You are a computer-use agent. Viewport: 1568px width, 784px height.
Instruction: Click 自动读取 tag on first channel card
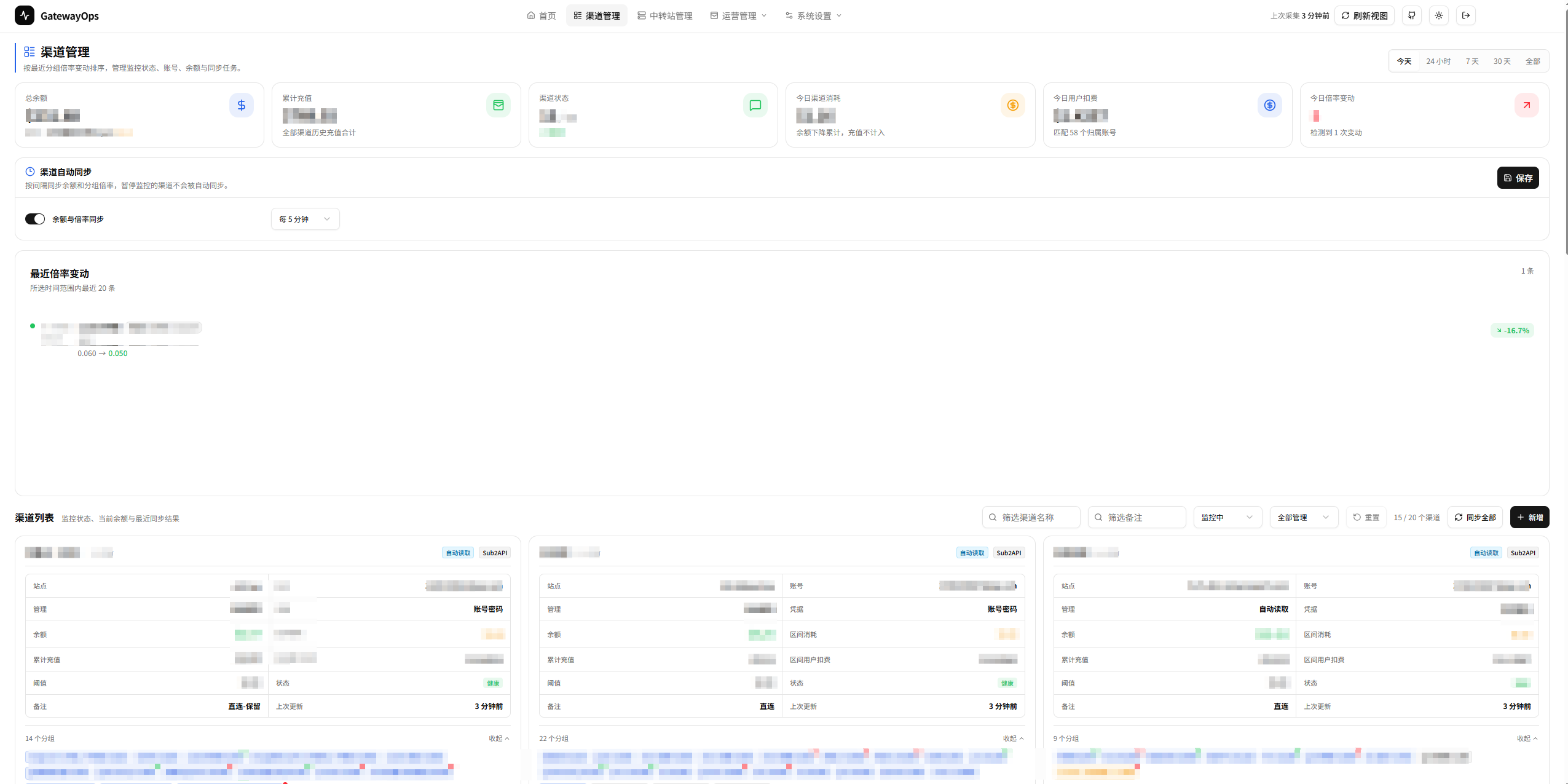(458, 553)
